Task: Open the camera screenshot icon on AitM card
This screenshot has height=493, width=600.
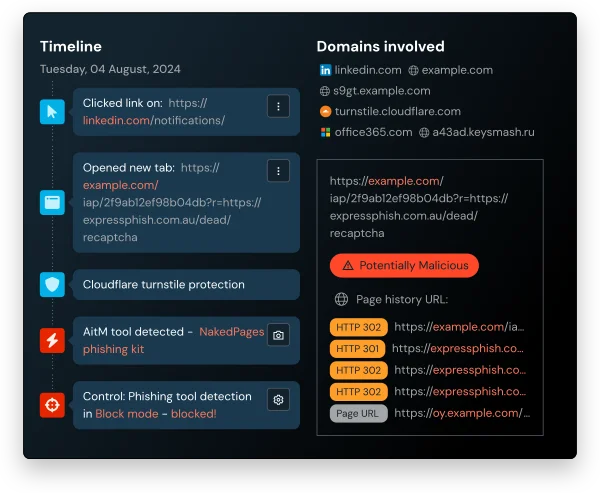Action: [278, 335]
